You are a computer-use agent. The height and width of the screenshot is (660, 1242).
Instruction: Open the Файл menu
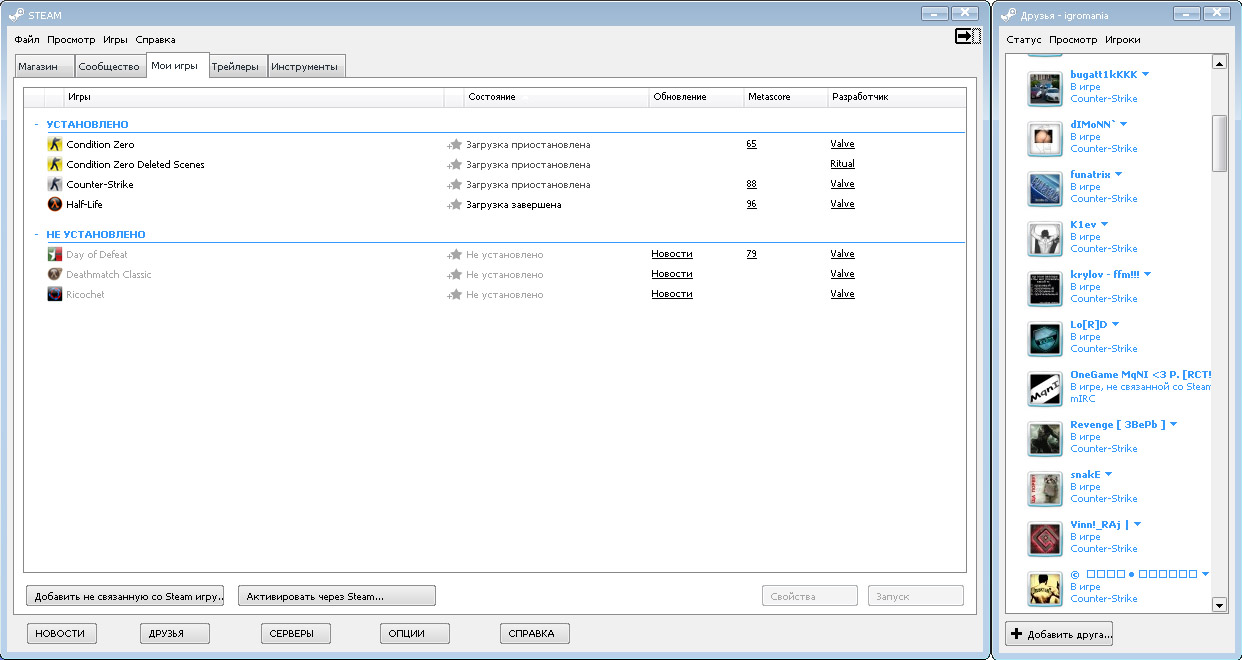(27, 40)
